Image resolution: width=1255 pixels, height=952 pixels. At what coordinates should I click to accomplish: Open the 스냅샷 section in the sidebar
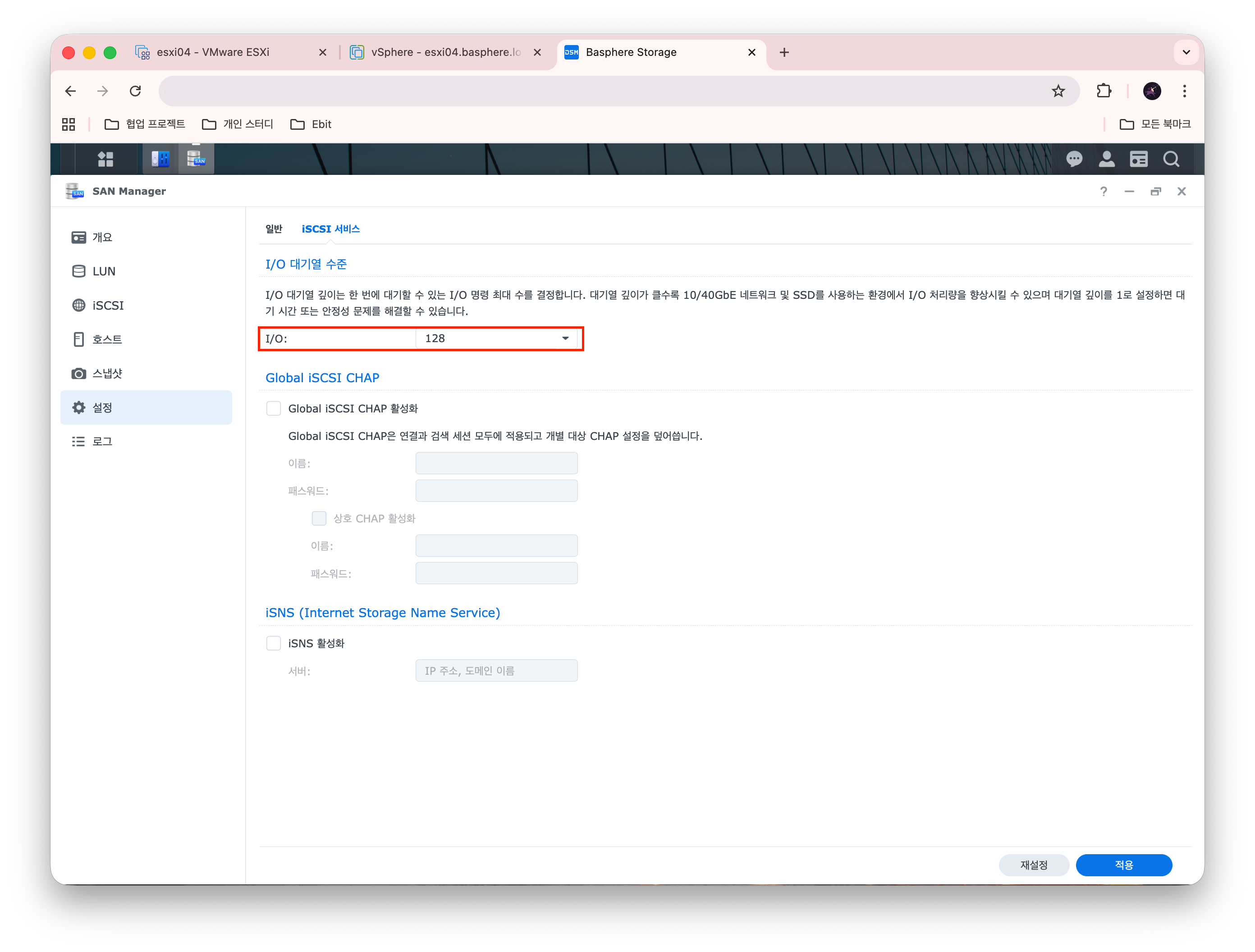(x=107, y=373)
